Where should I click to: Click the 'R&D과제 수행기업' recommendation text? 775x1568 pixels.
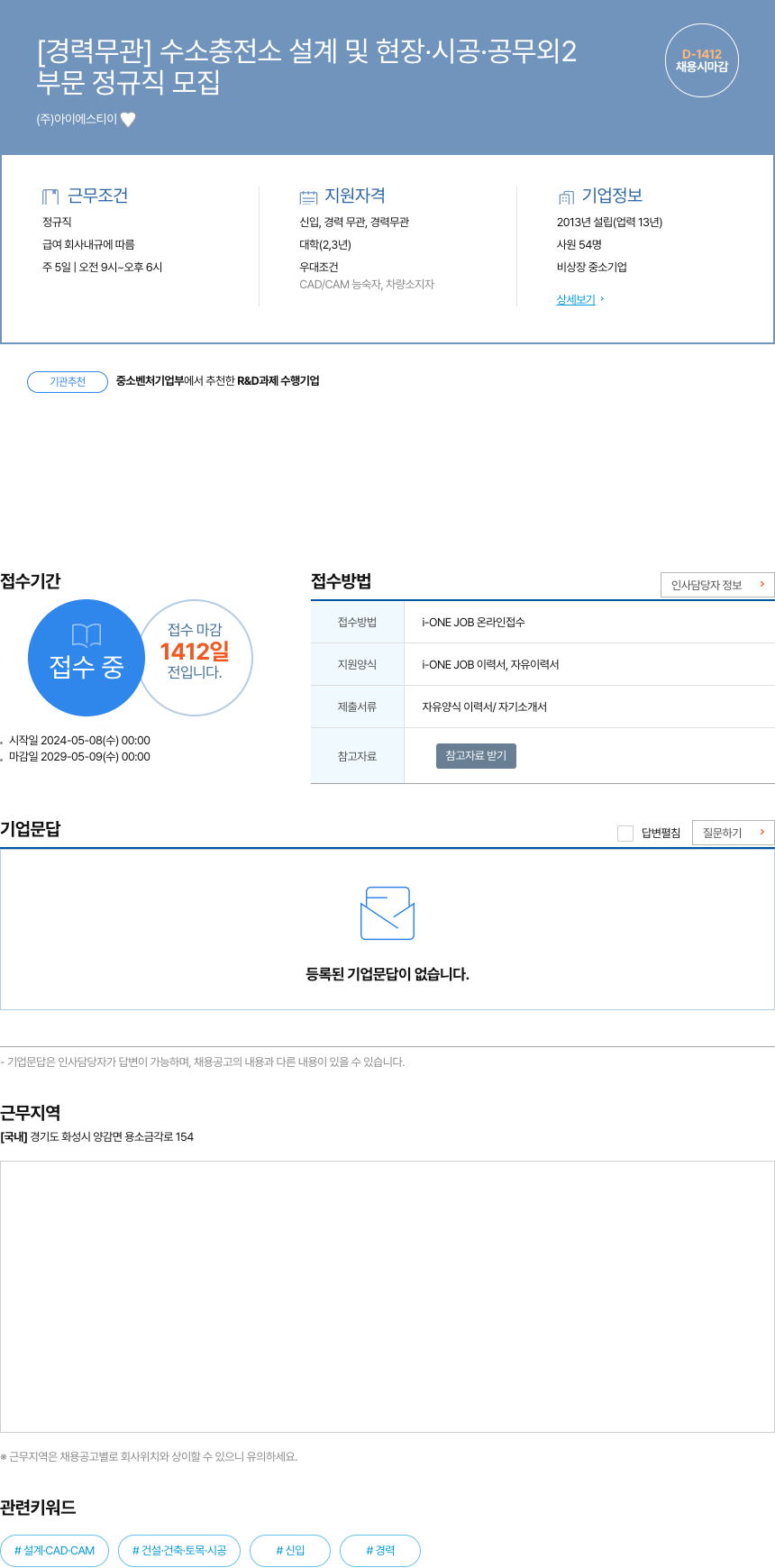[x=278, y=381]
